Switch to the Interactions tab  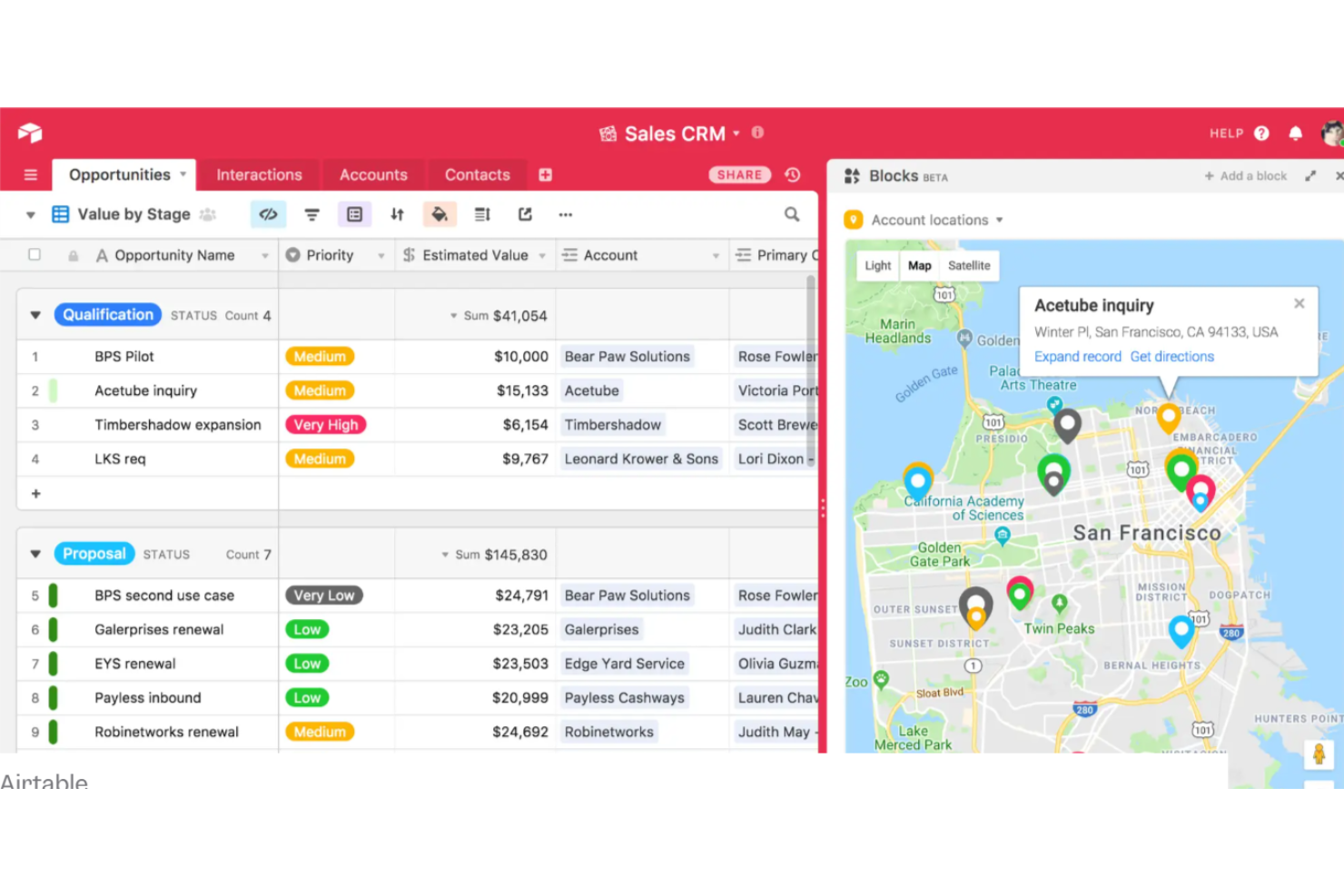(x=259, y=175)
